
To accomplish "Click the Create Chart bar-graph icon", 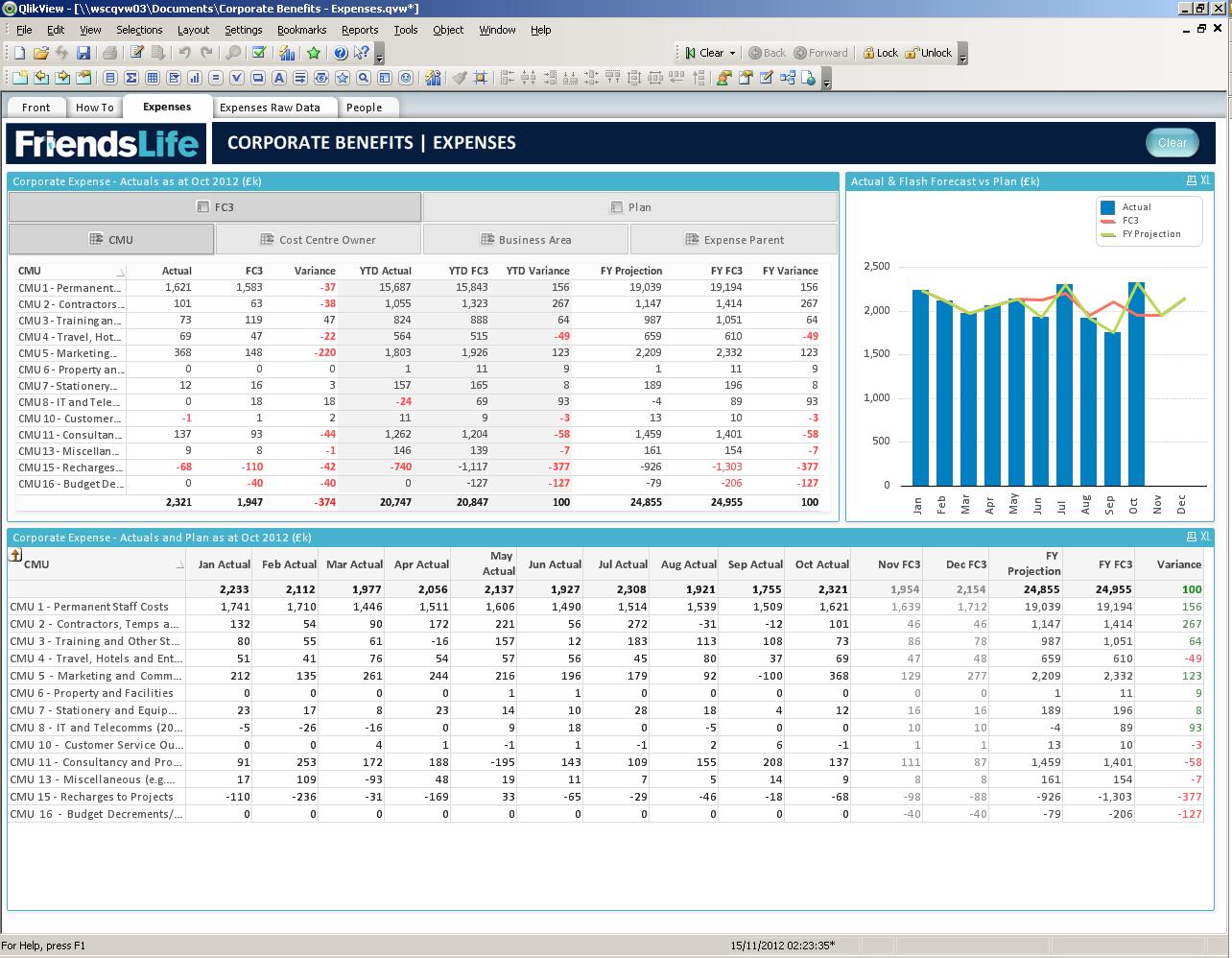I will tap(195, 79).
